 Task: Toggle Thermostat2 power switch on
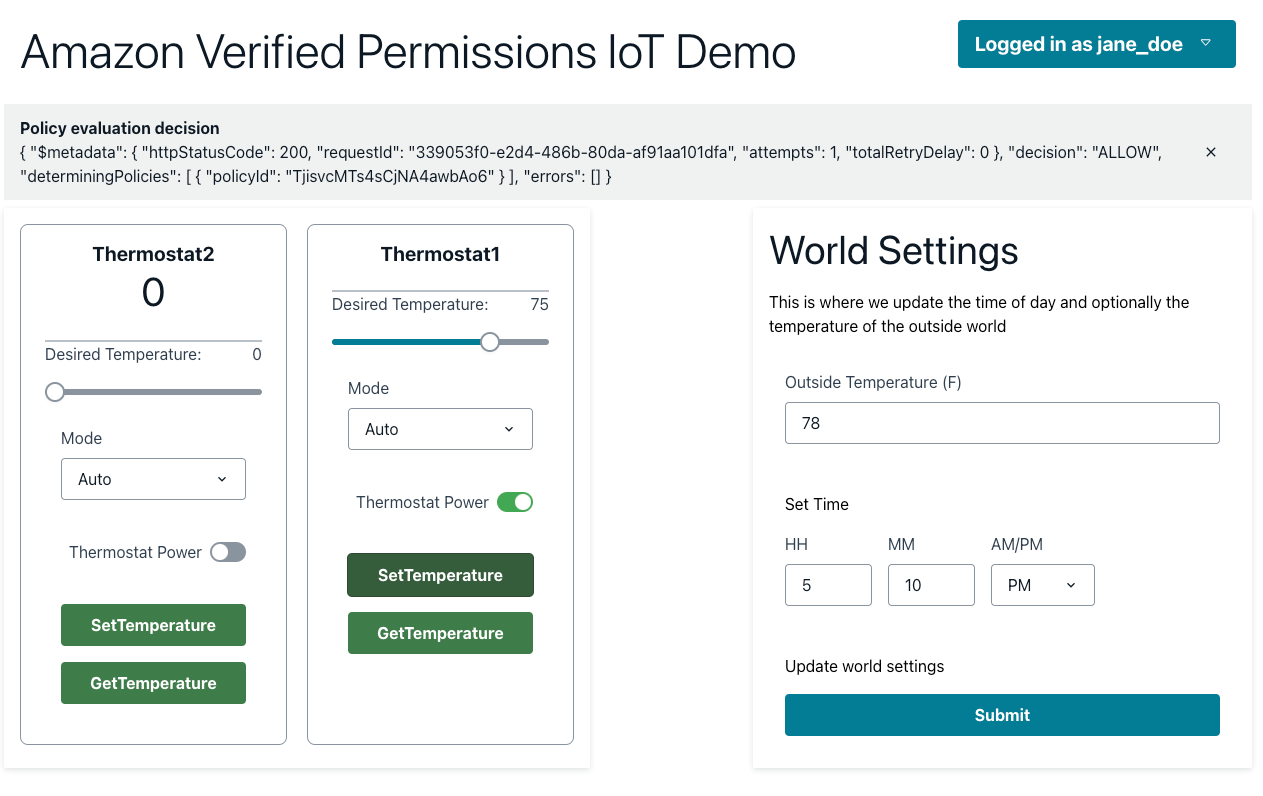click(228, 552)
